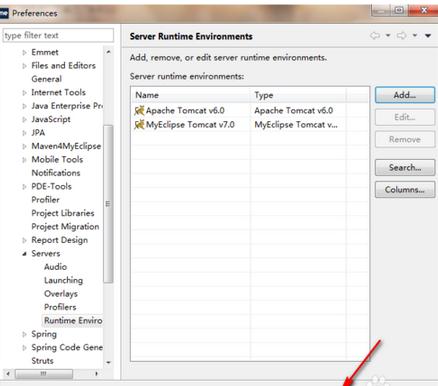
Task: Click the Apache Tomcat v6.0 Type cell
Action: pos(294,110)
